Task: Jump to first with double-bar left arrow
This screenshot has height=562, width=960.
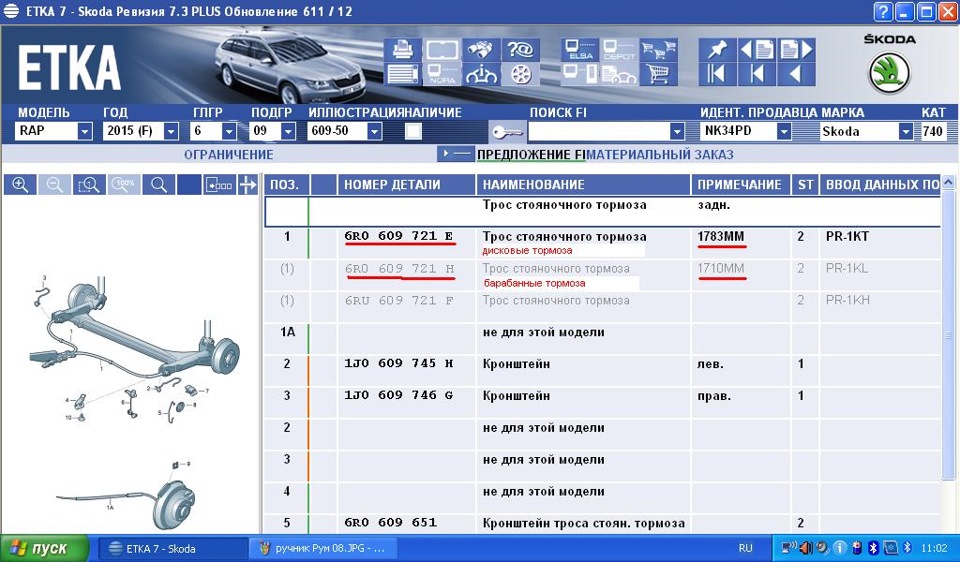Action: coord(718,74)
